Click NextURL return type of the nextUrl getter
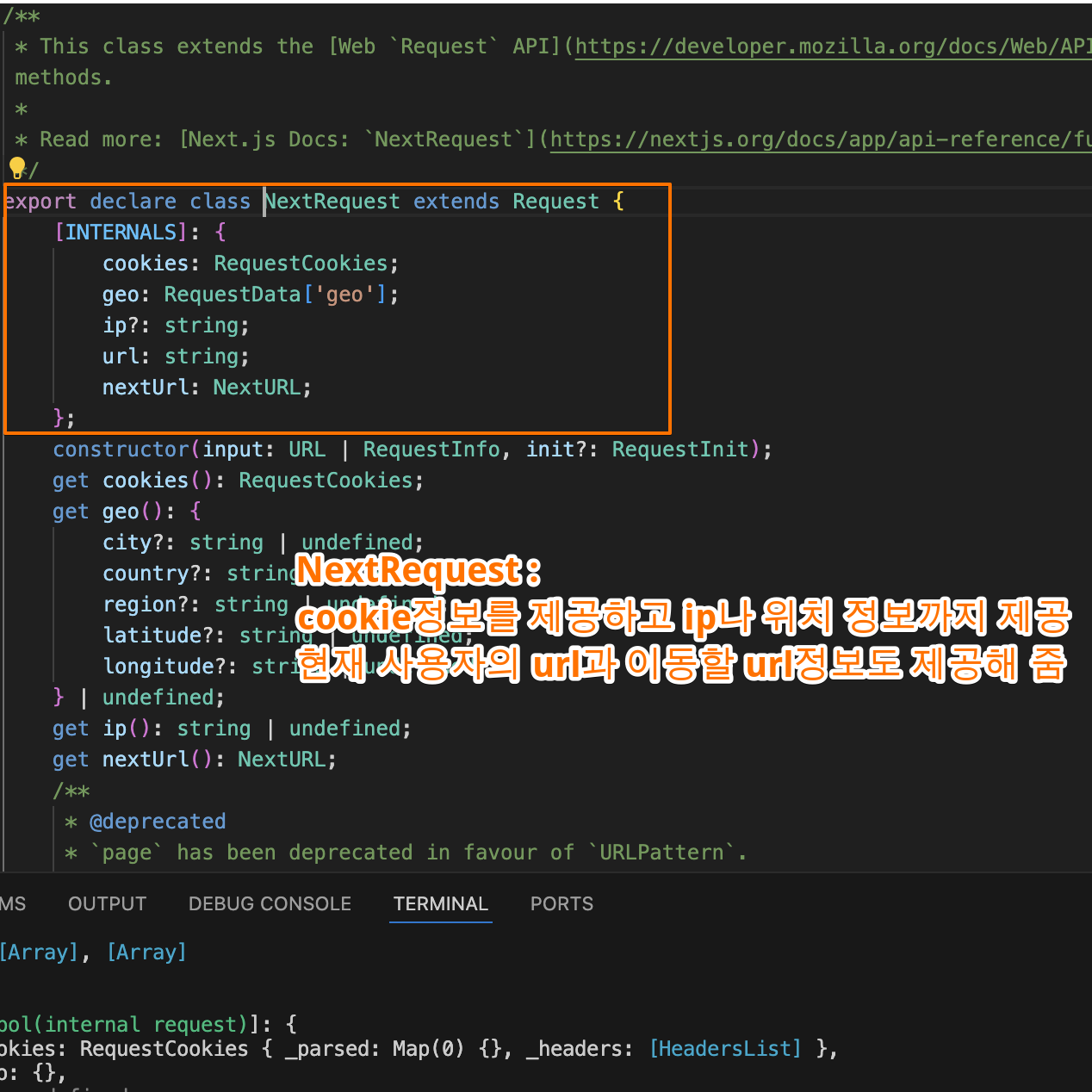Image resolution: width=1092 pixels, height=1092 pixels. pos(282,760)
